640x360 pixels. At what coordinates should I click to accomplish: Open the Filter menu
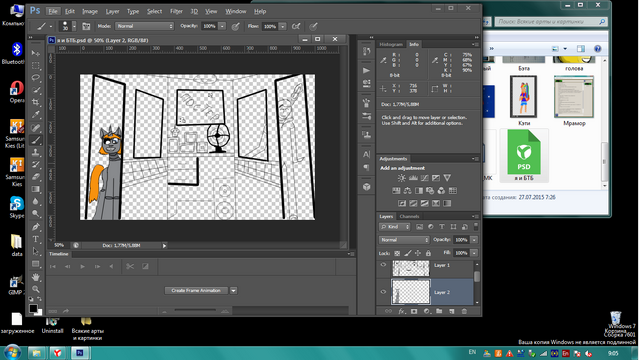[176, 11]
